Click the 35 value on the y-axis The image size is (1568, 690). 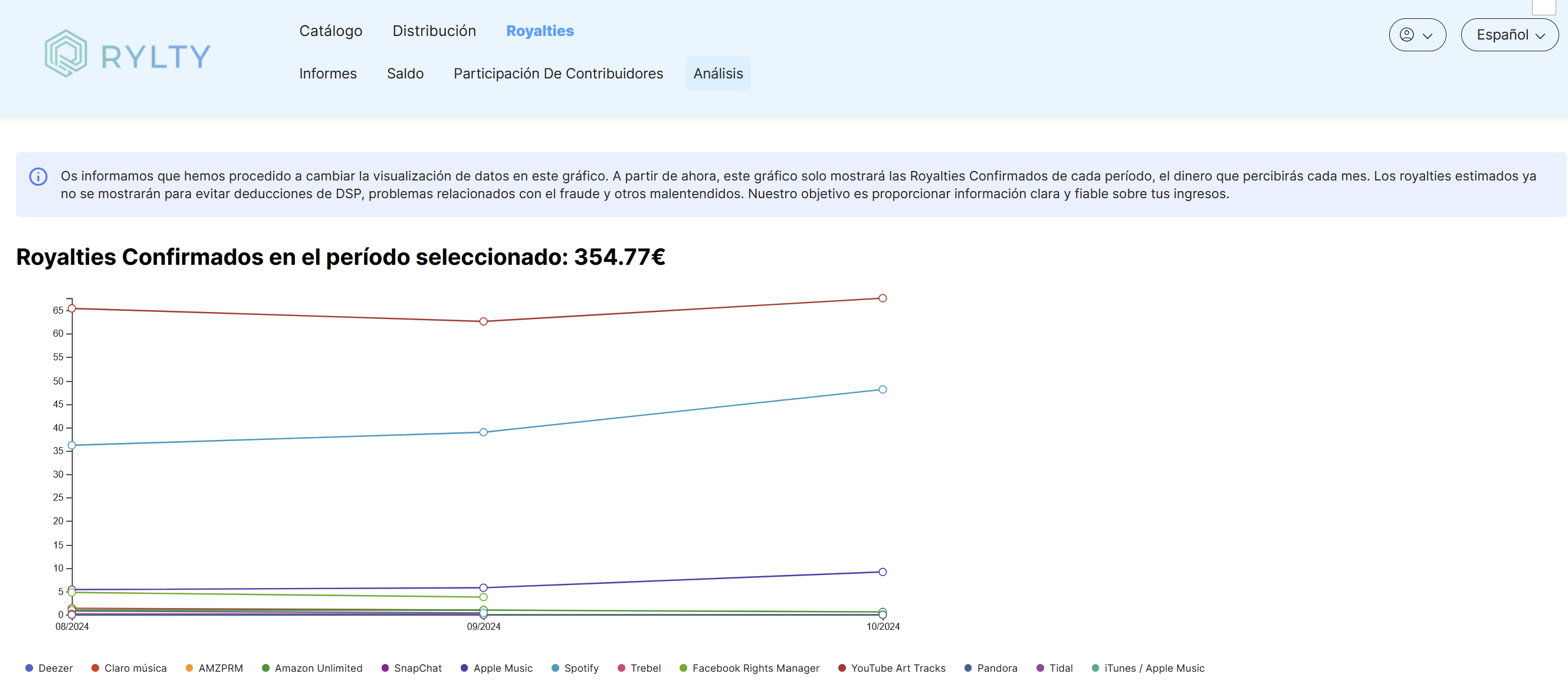tap(58, 451)
